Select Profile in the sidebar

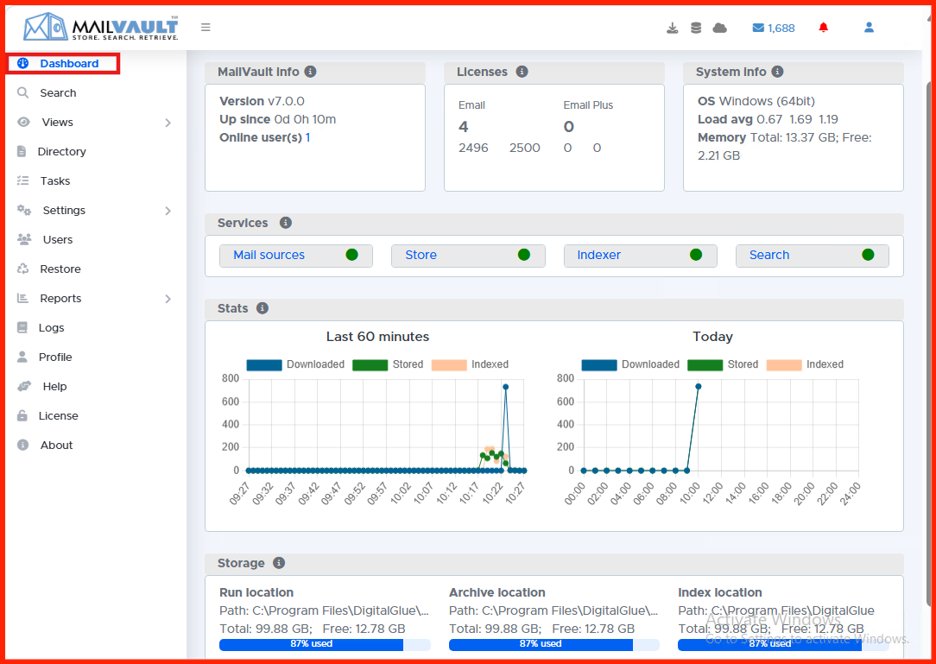[x=56, y=357]
